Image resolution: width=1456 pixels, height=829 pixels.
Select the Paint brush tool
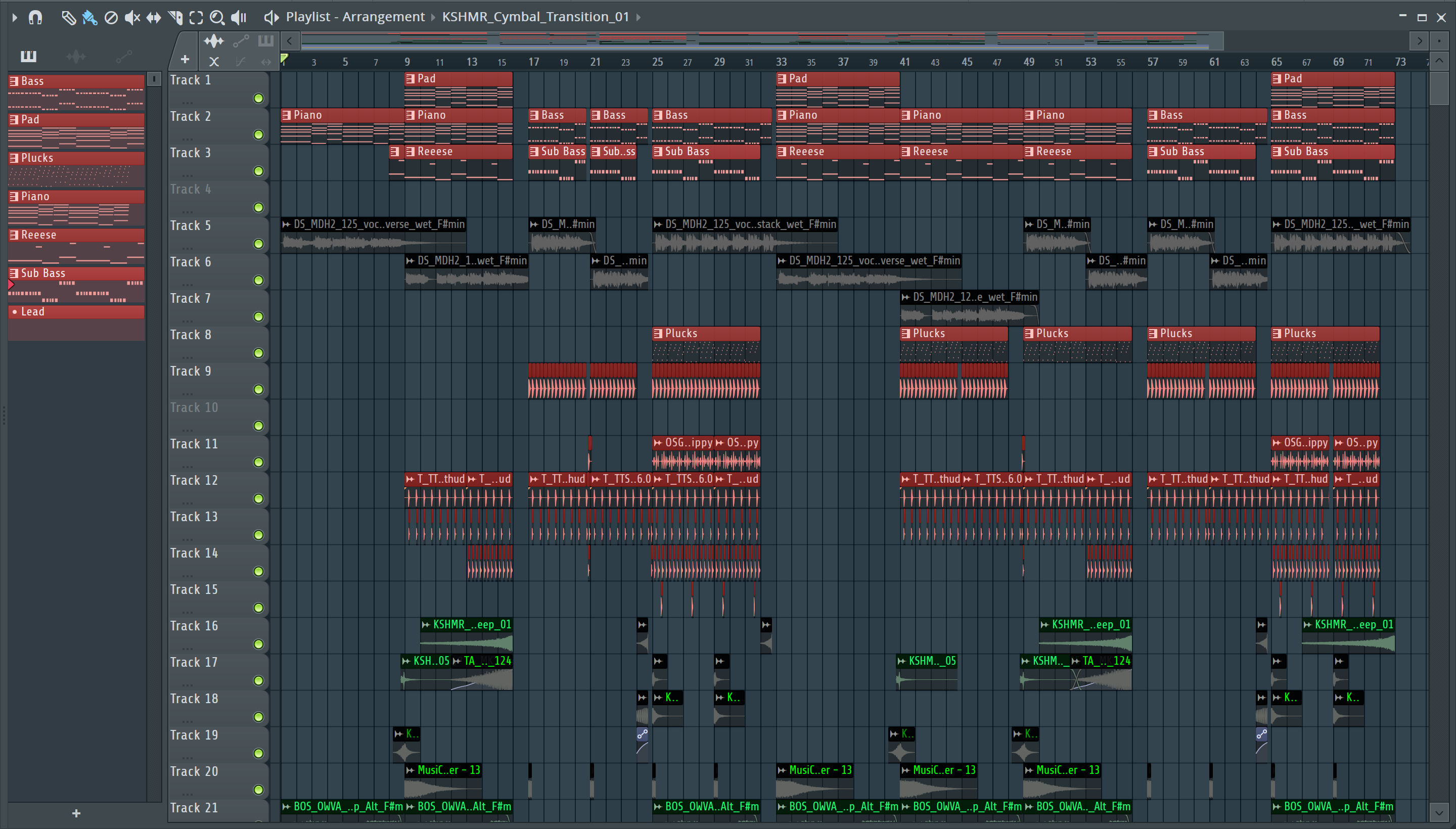coord(89,18)
